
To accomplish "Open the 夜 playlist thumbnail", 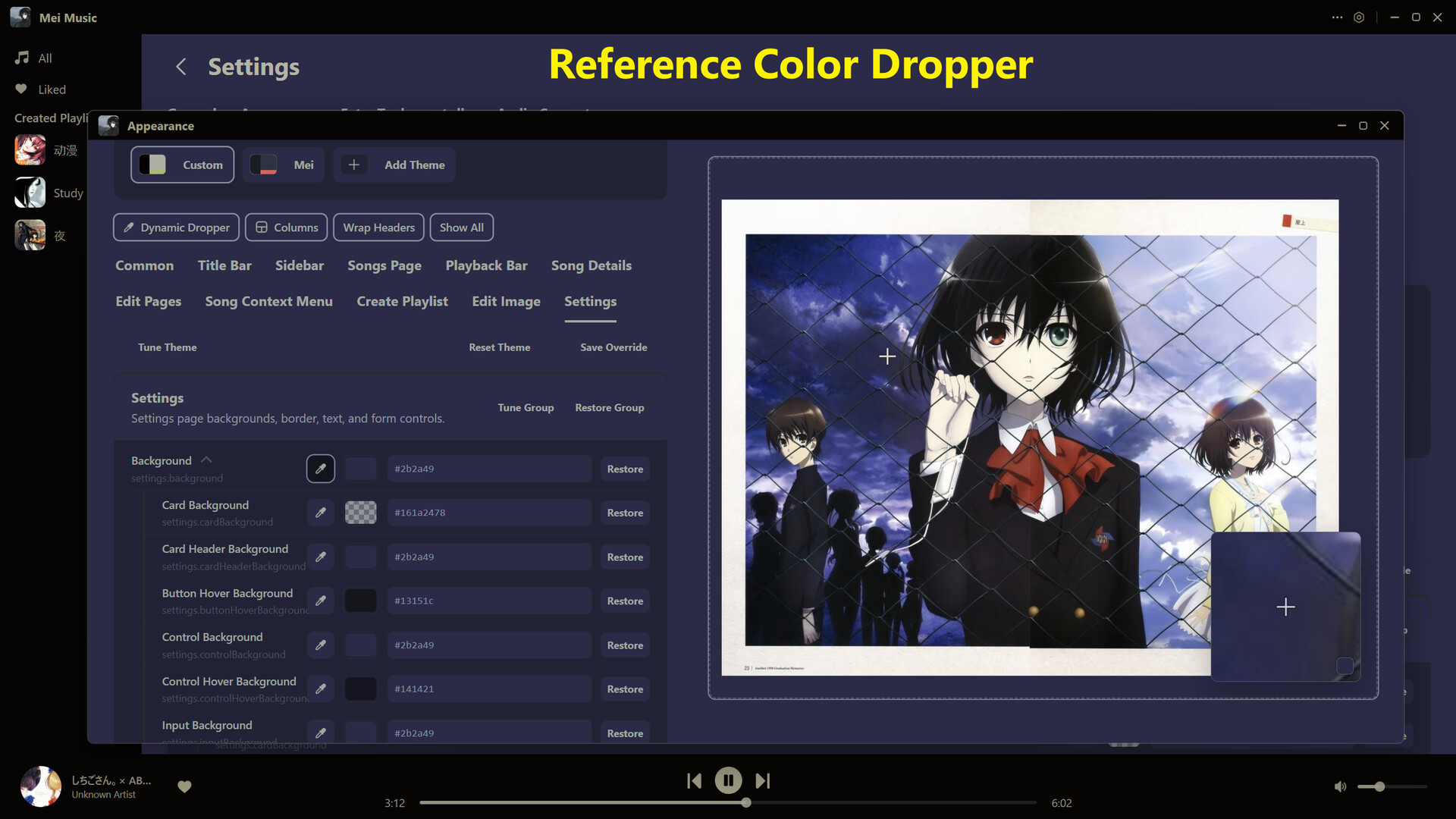I will coord(30,235).
